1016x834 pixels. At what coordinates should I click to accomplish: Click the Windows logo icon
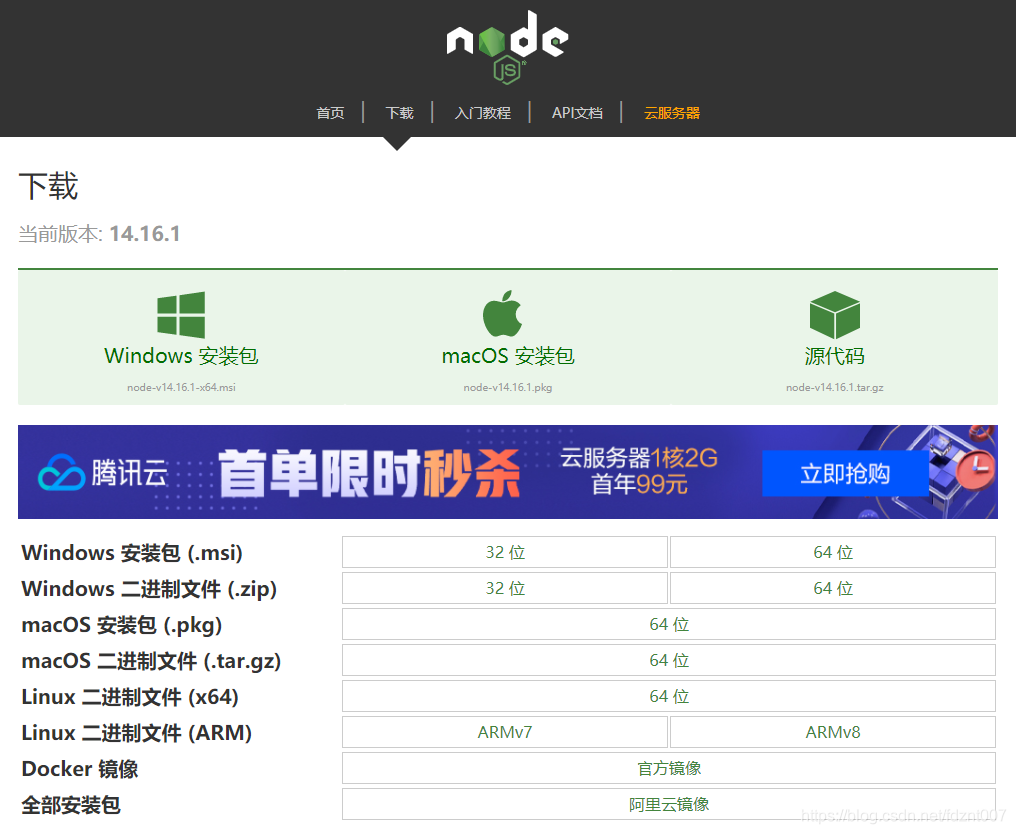(181, 315)
